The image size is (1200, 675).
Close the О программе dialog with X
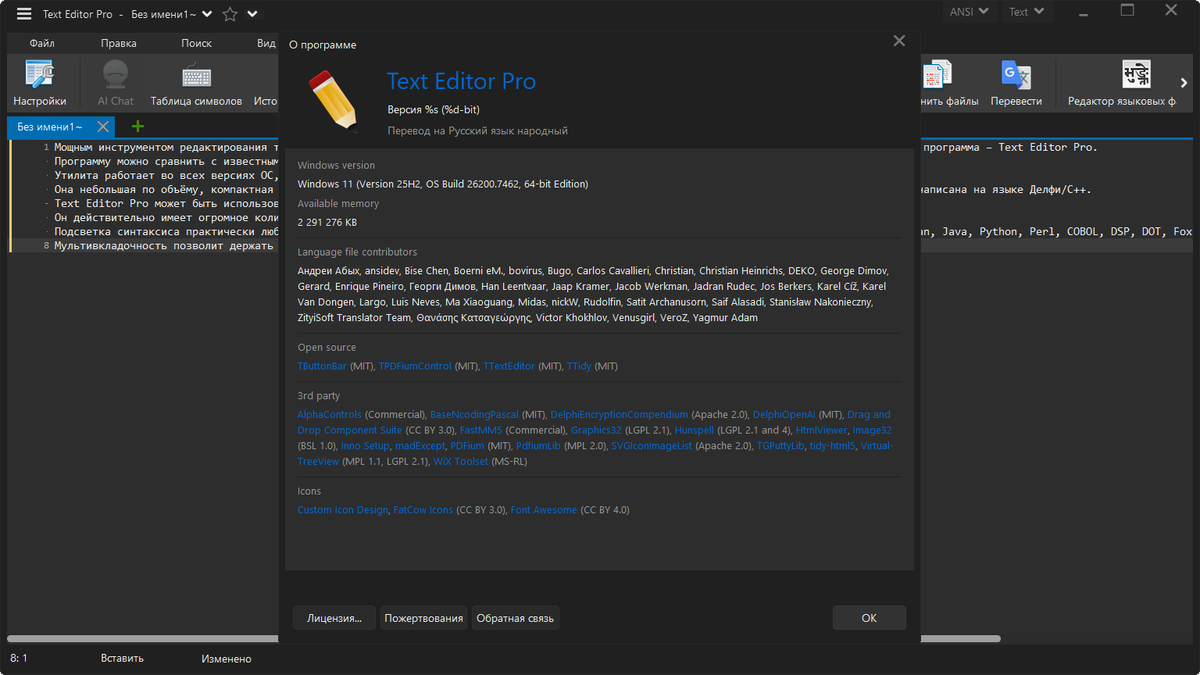point(899,41)
